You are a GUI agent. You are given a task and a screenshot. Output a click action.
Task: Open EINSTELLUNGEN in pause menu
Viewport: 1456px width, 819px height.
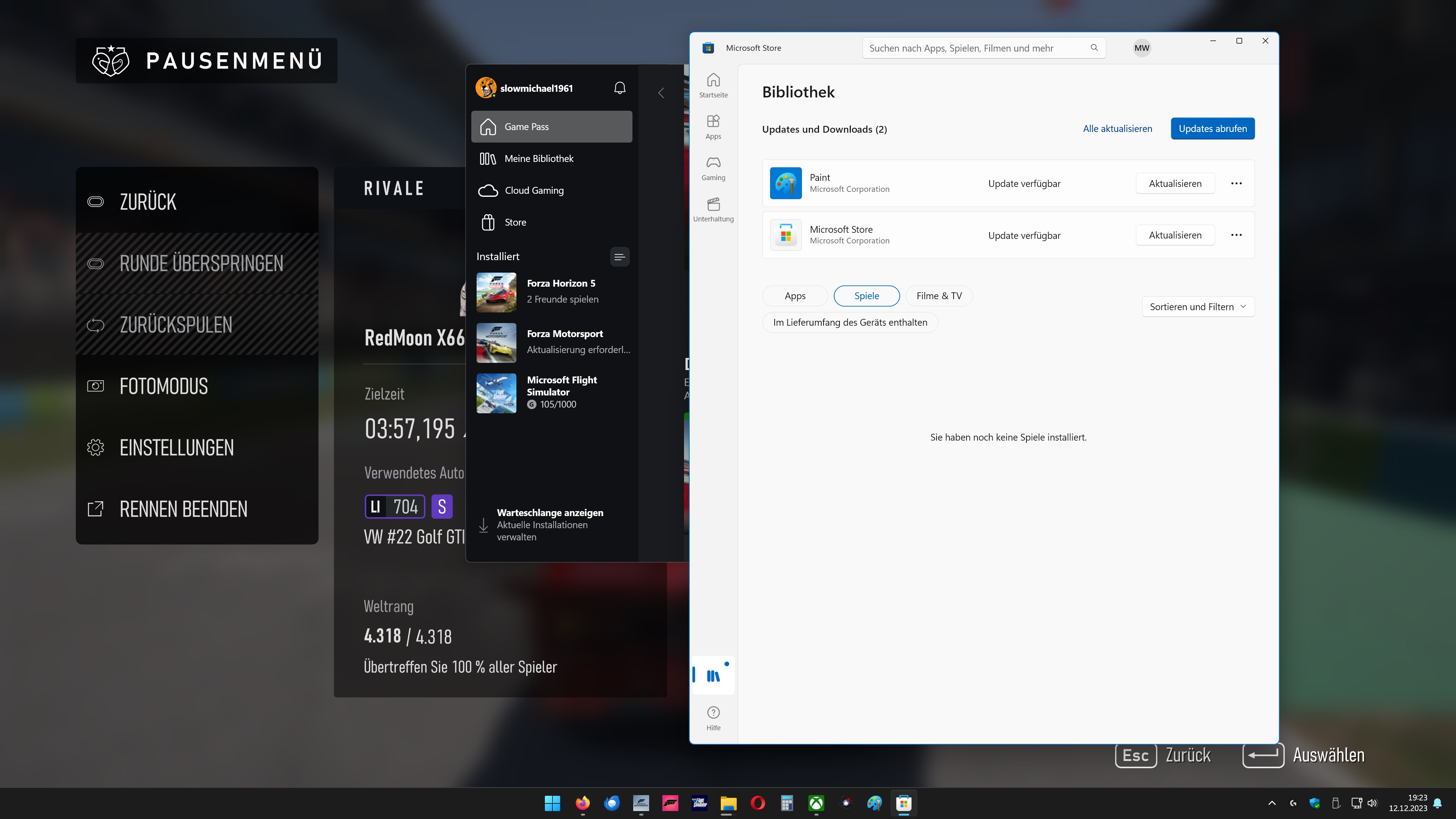[197, 448]
